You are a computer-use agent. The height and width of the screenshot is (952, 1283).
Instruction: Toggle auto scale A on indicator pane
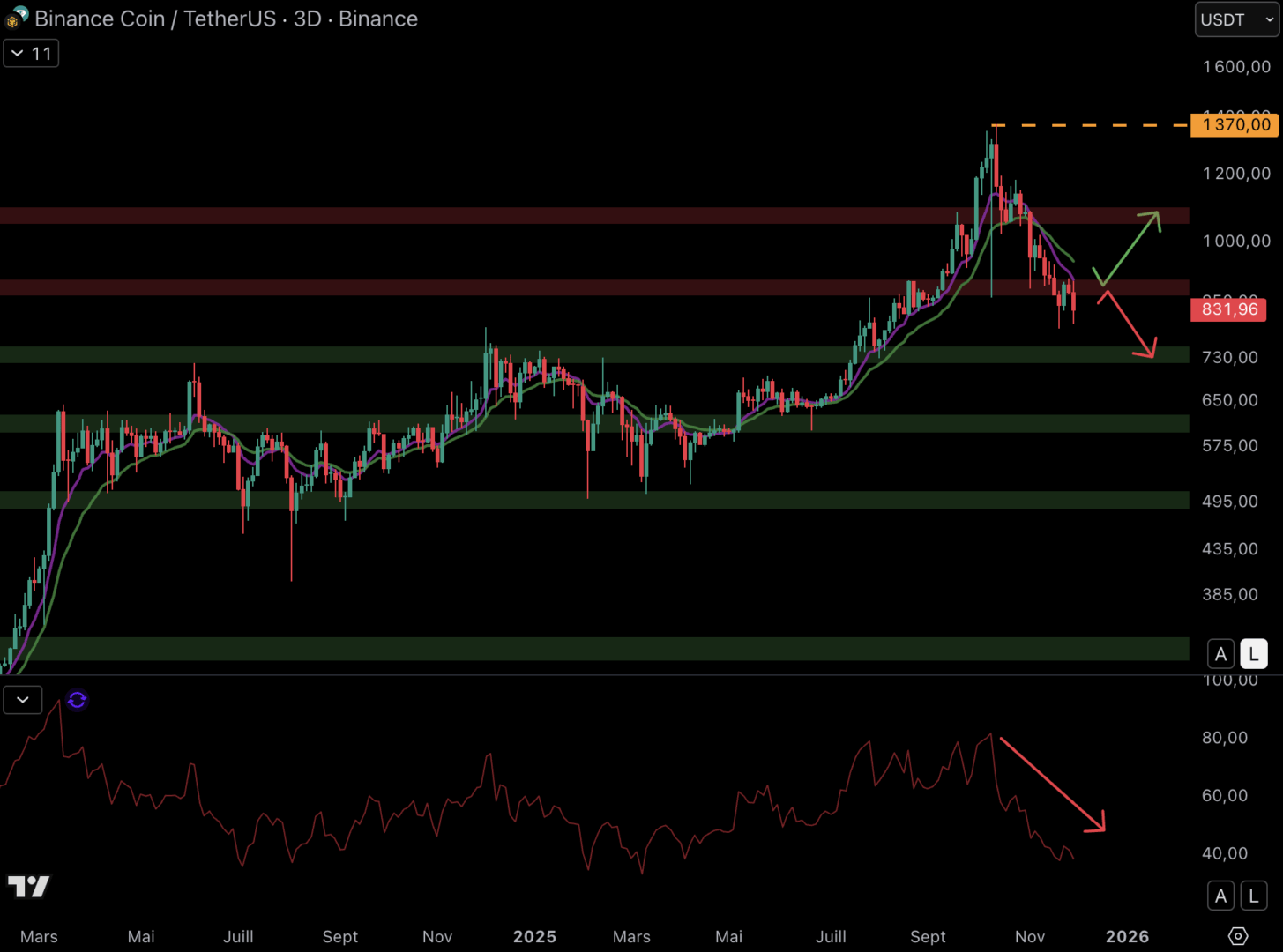(x=1220, y=896)
